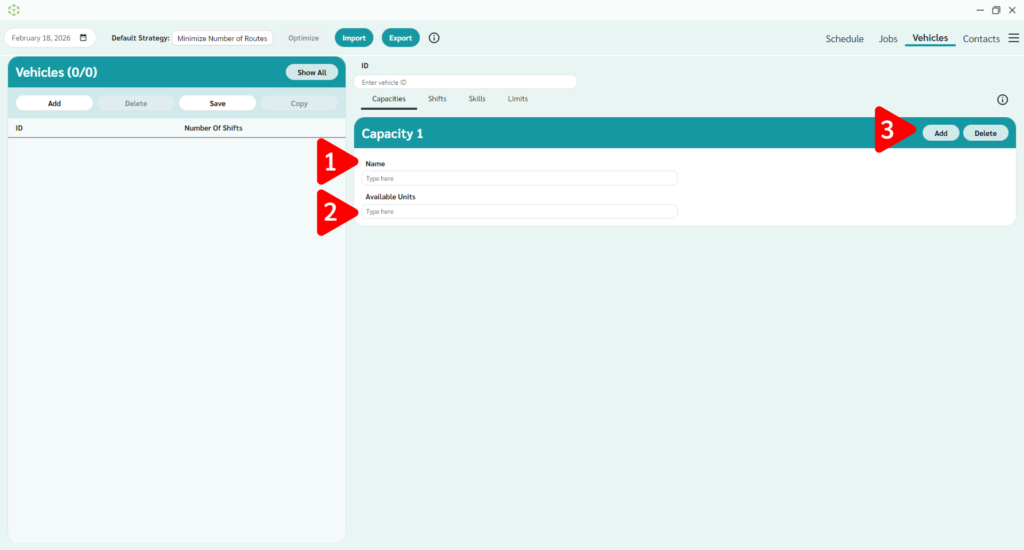
Task: Click the Available Units input field
Action: [x=520, y=212]
